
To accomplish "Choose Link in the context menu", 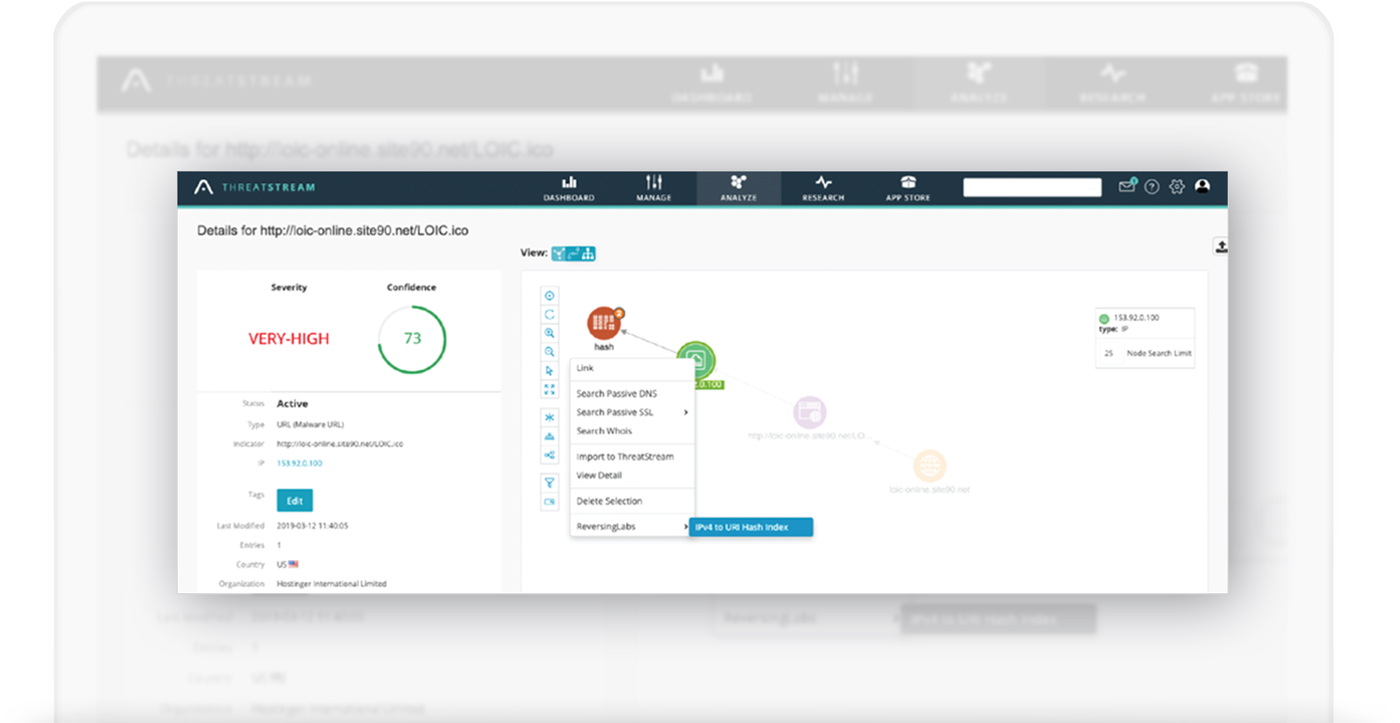I will 632,368.
